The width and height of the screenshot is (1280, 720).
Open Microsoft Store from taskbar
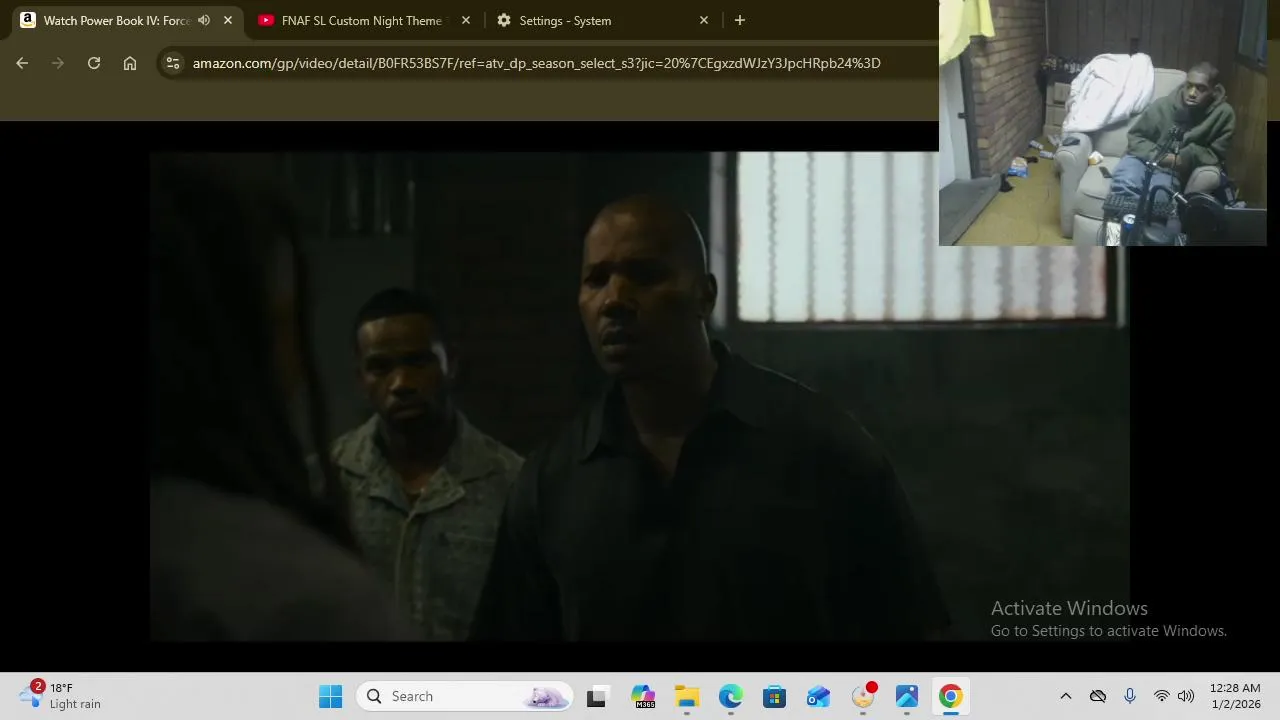775,696
